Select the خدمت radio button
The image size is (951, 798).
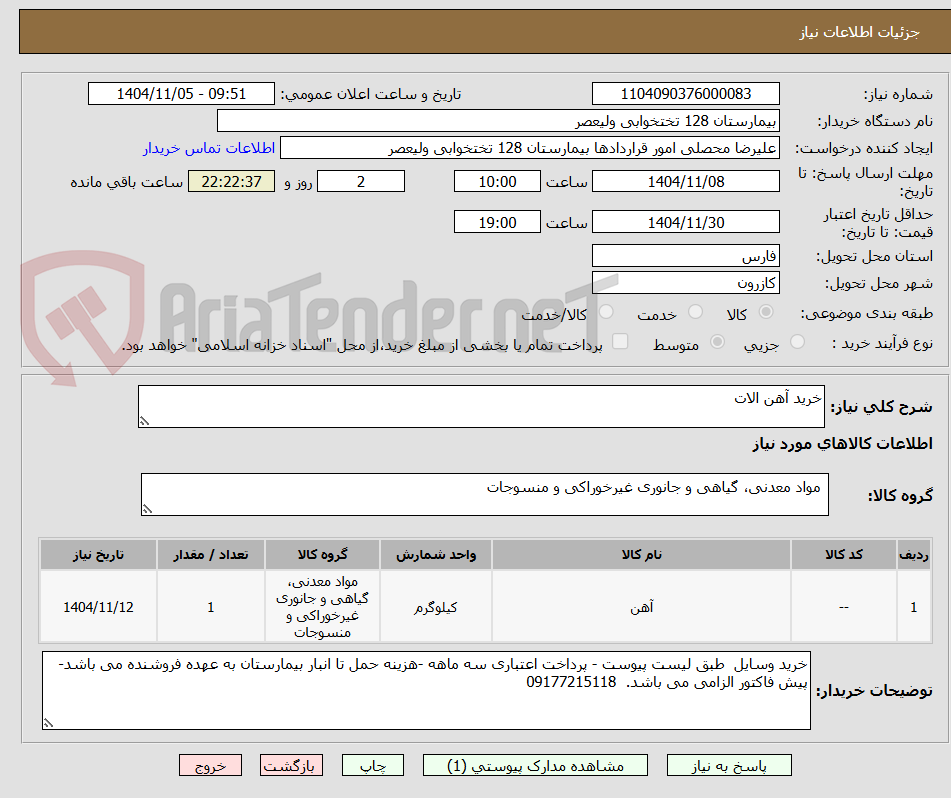click(x=695, y=312)
